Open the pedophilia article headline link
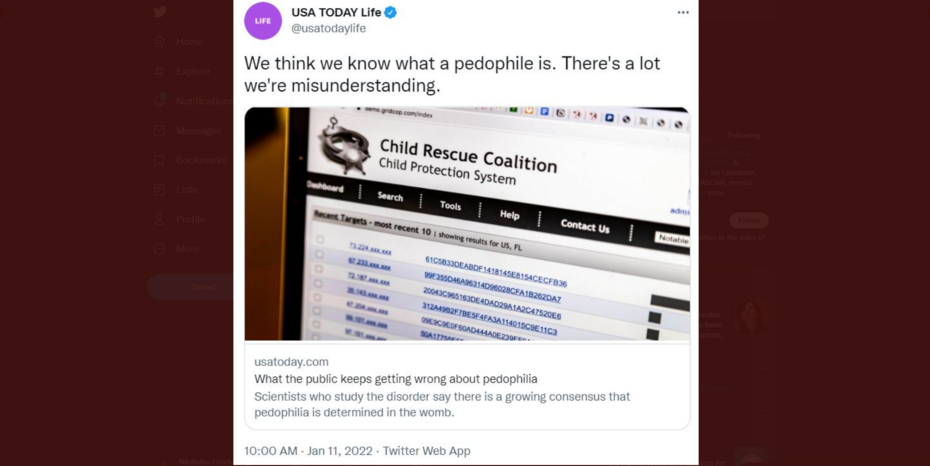The width and height of the screenshot is (930, 466). click(396, 379)
